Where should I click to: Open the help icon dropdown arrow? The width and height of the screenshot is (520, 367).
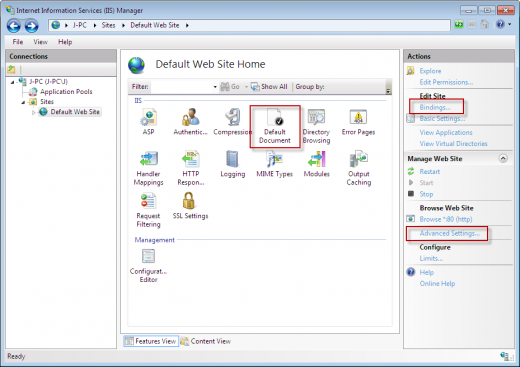(x=509, y=24)
